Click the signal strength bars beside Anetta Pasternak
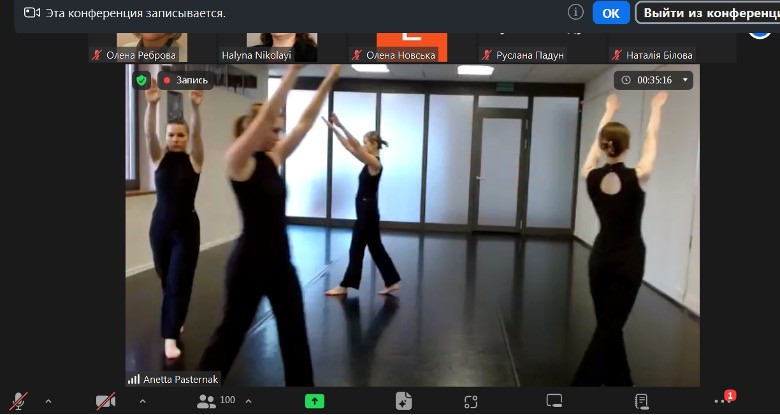The height and width of the screenshot is (415, 780). [x=133, y=379]
